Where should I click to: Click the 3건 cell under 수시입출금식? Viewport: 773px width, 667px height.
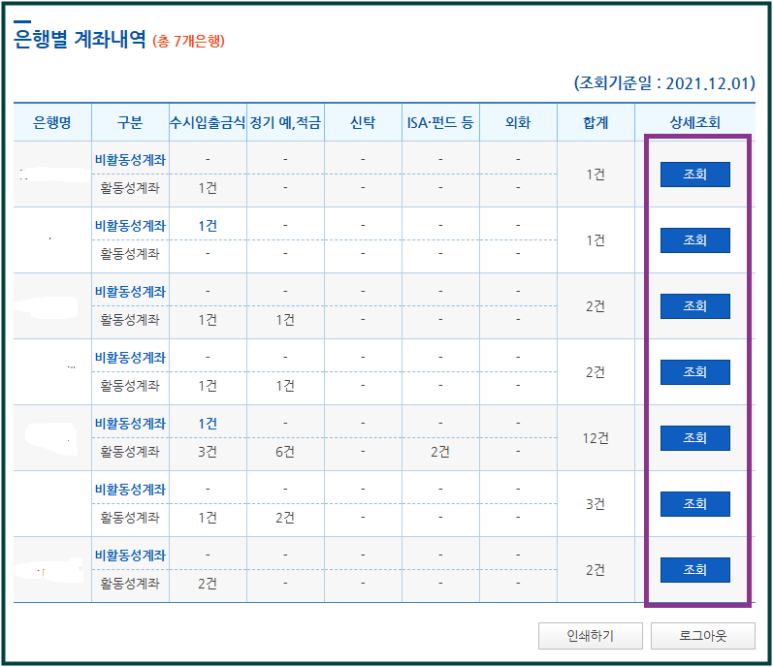click(208, 452)
